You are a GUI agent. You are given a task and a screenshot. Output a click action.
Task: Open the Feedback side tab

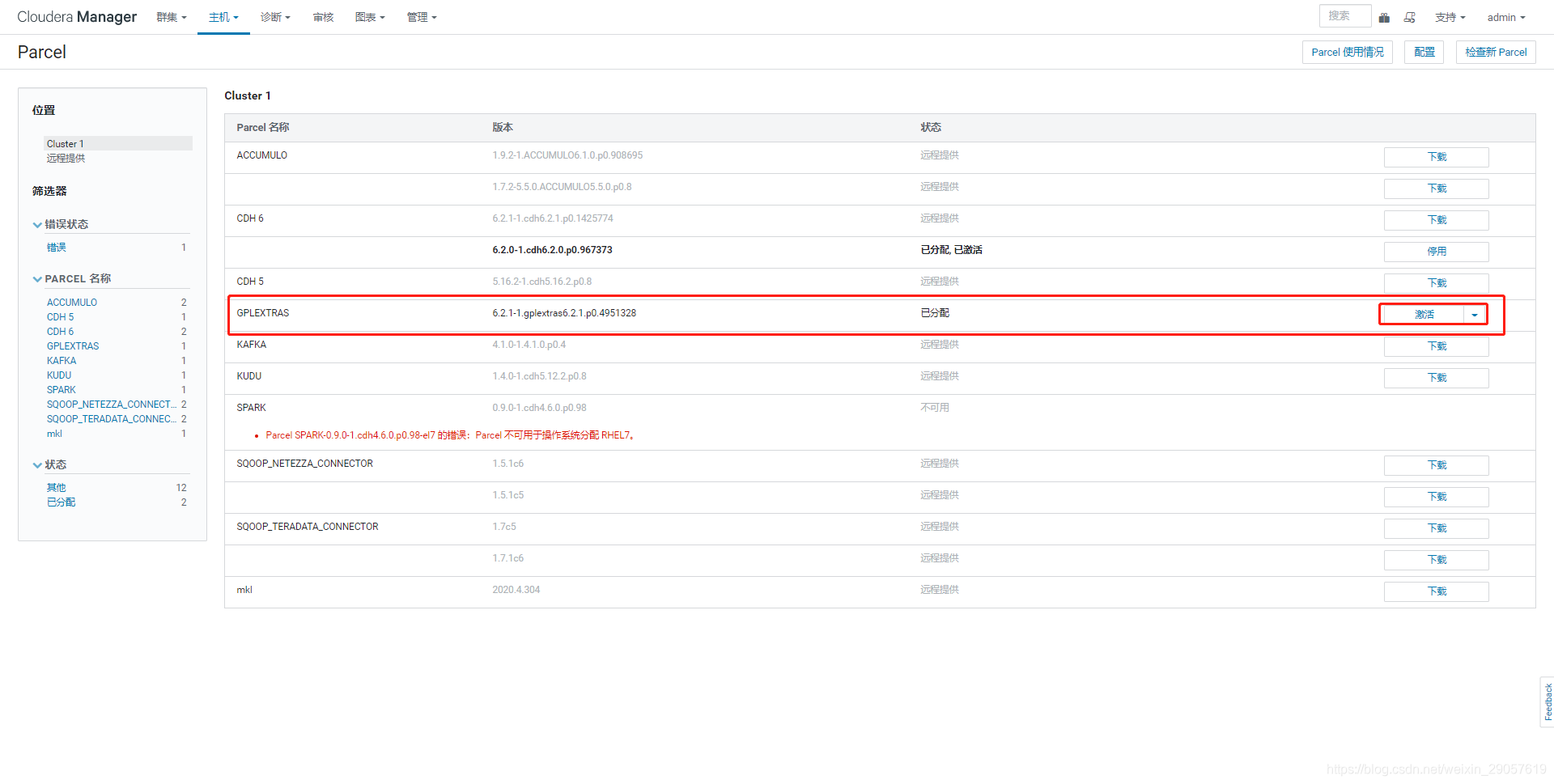1548,701
